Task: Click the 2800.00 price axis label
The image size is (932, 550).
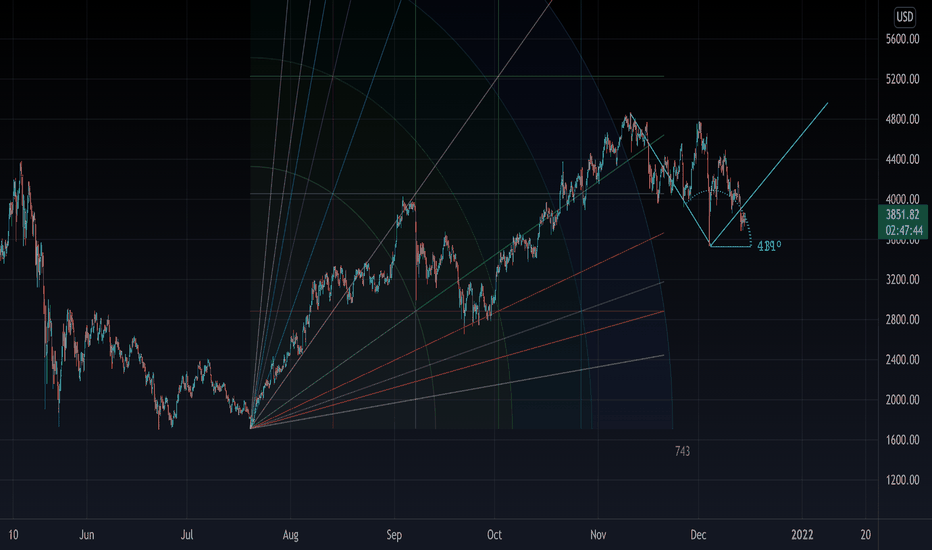Action: (902, 320)
